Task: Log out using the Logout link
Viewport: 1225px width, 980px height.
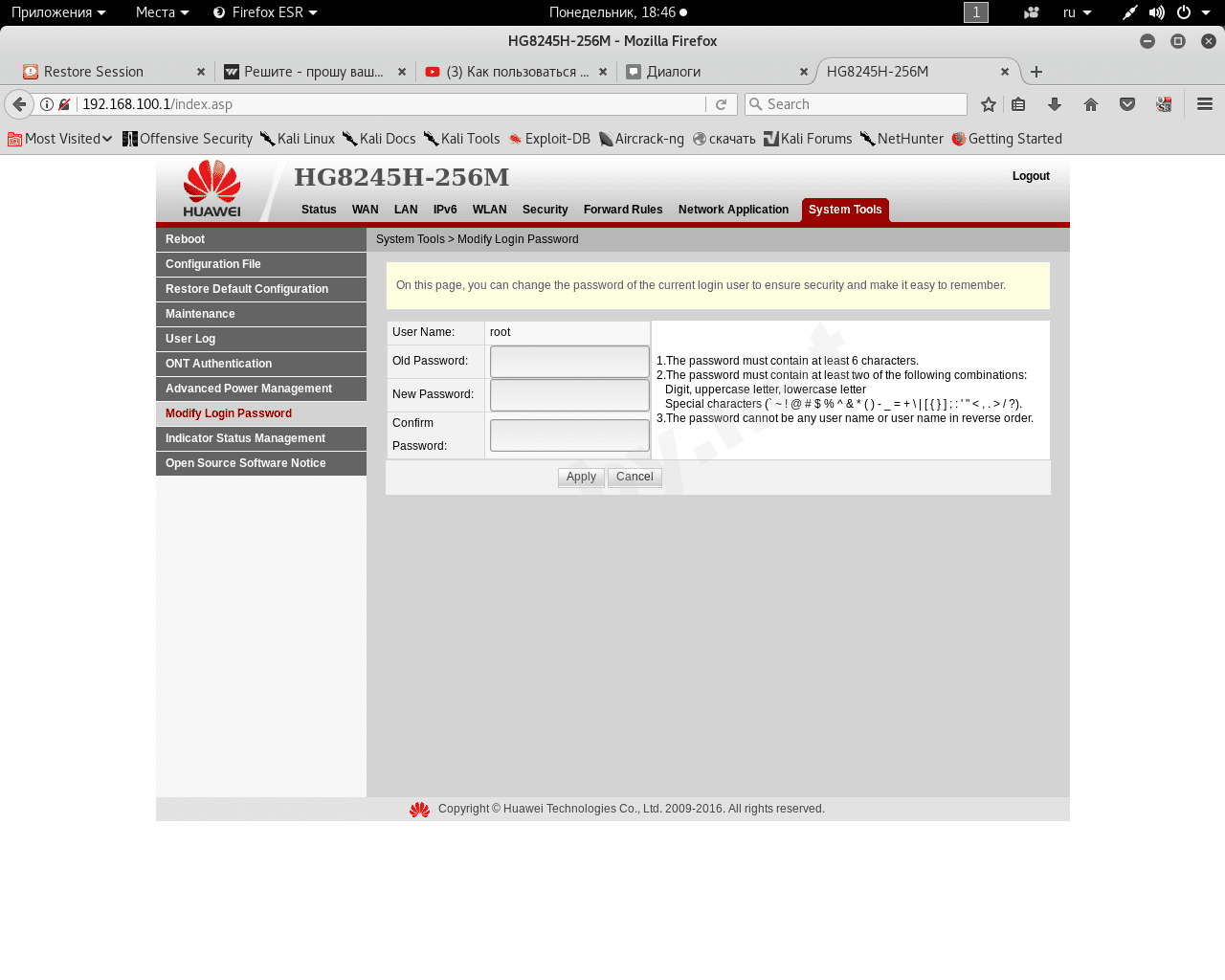Action: click(1031, 176)
